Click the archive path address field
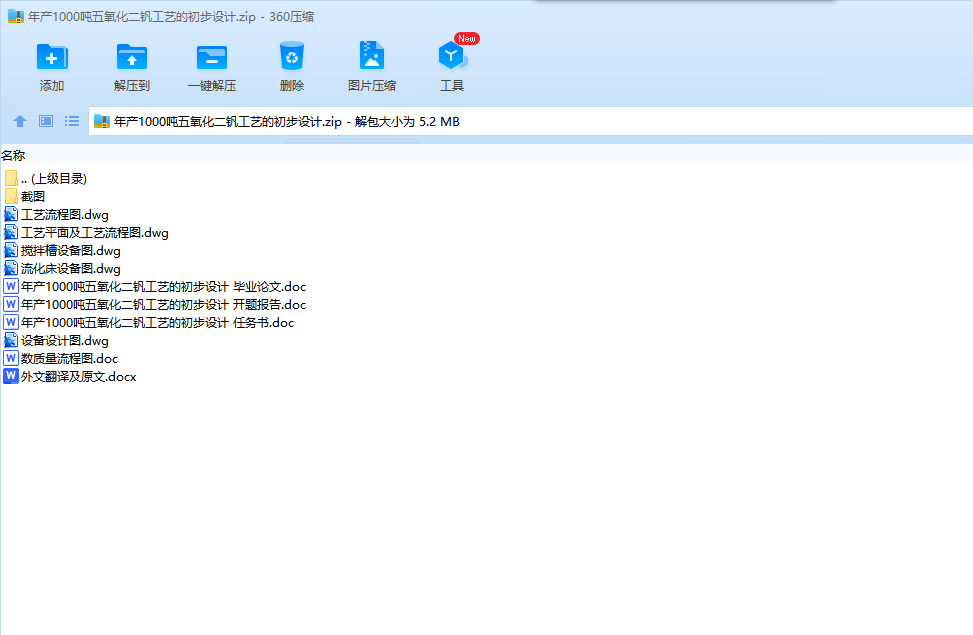 tap(531, 122)
